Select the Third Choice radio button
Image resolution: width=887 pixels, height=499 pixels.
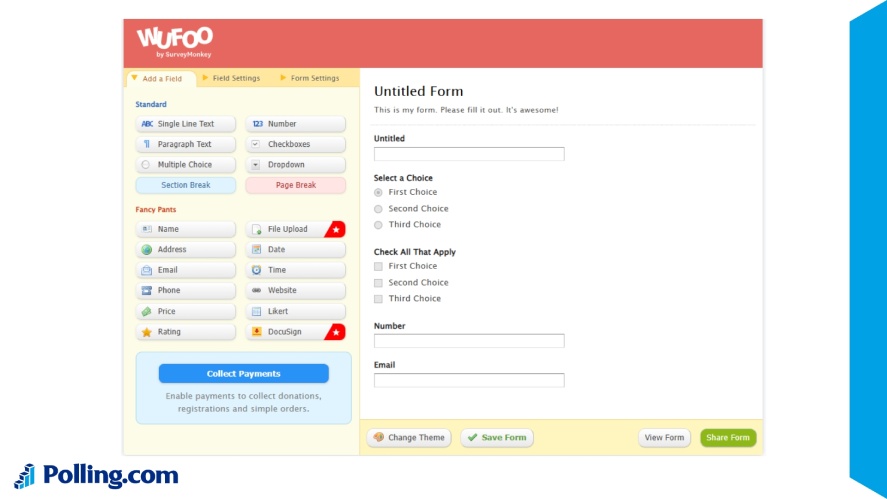tap(378, 225)
